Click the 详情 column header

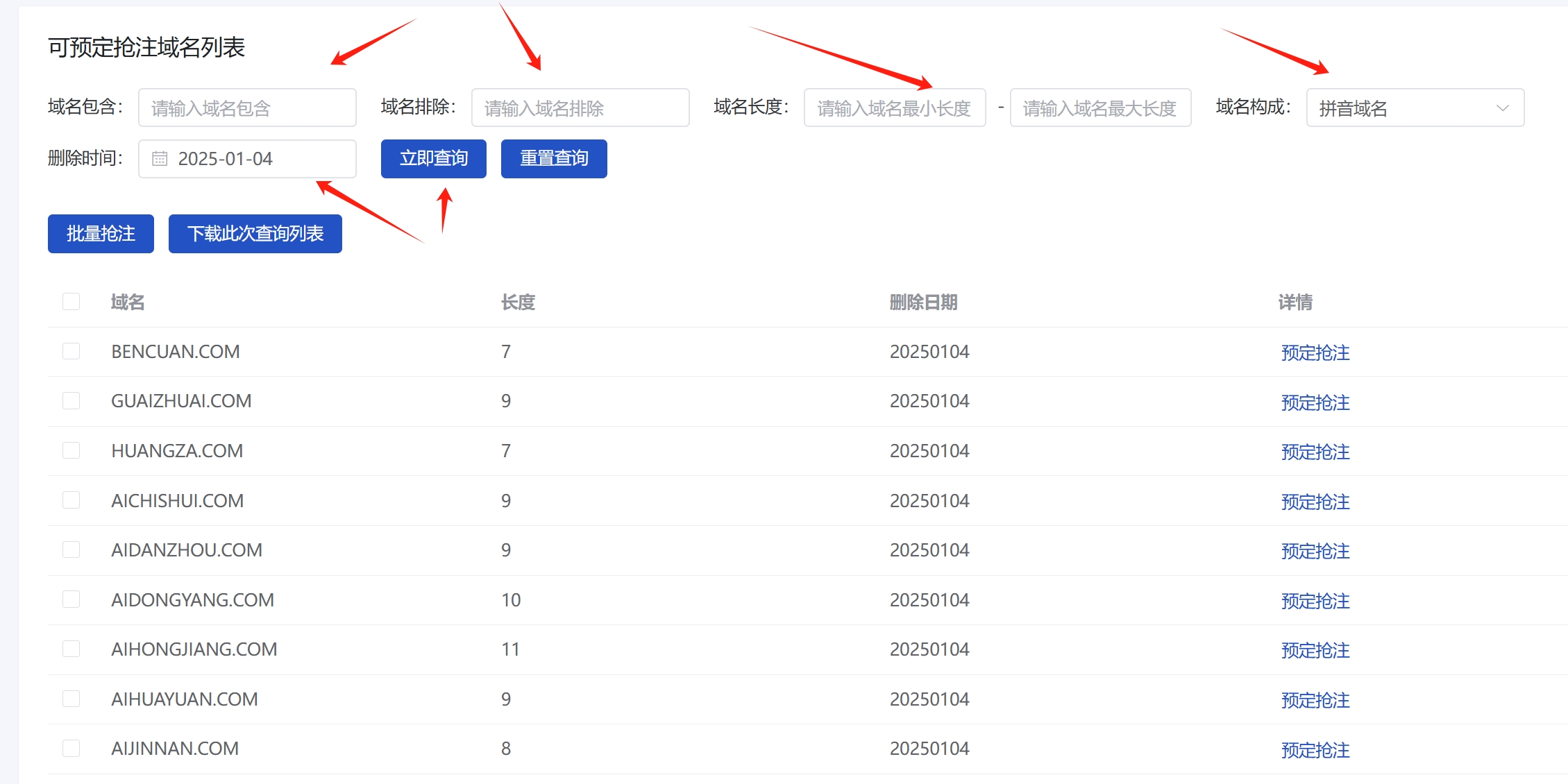(1295, 302)
